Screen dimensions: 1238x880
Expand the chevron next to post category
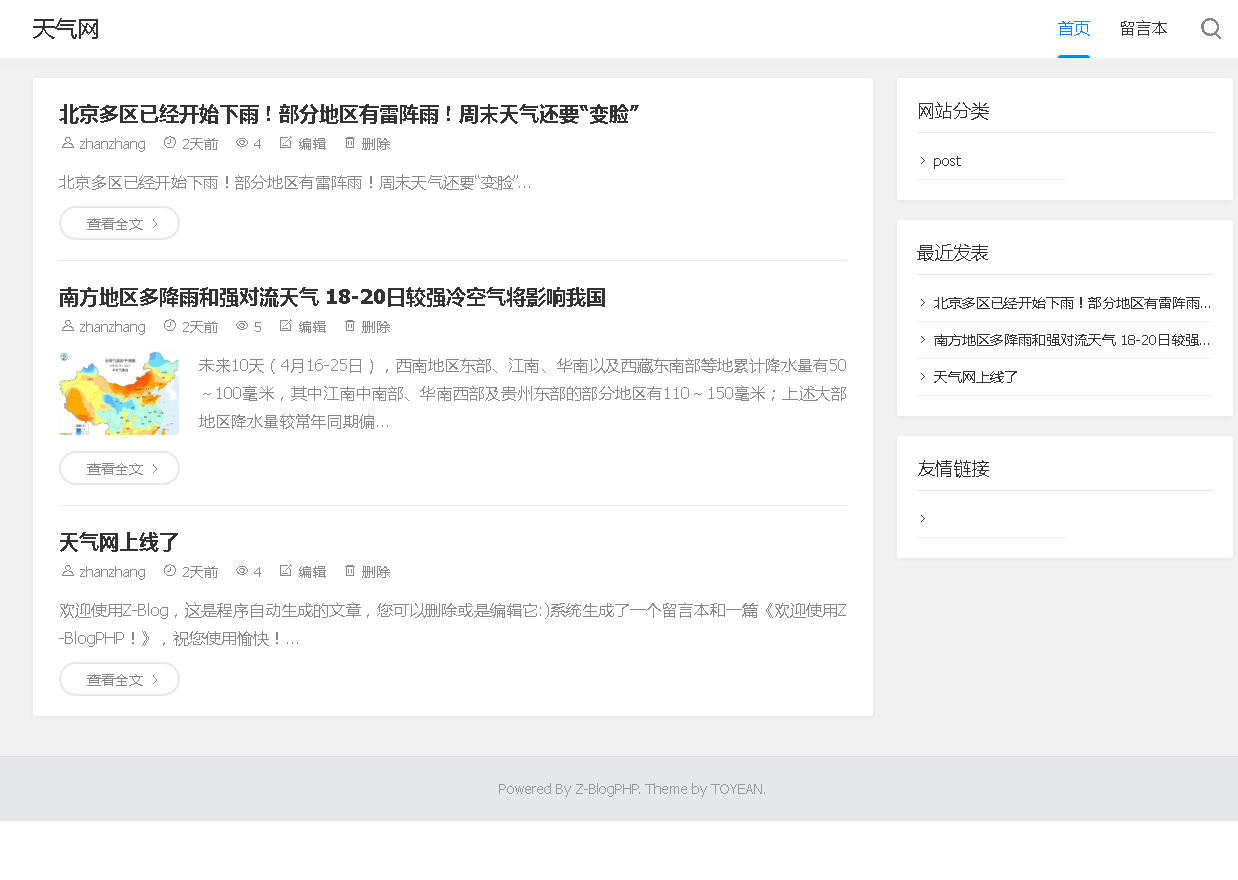click(x=921, y=160)
